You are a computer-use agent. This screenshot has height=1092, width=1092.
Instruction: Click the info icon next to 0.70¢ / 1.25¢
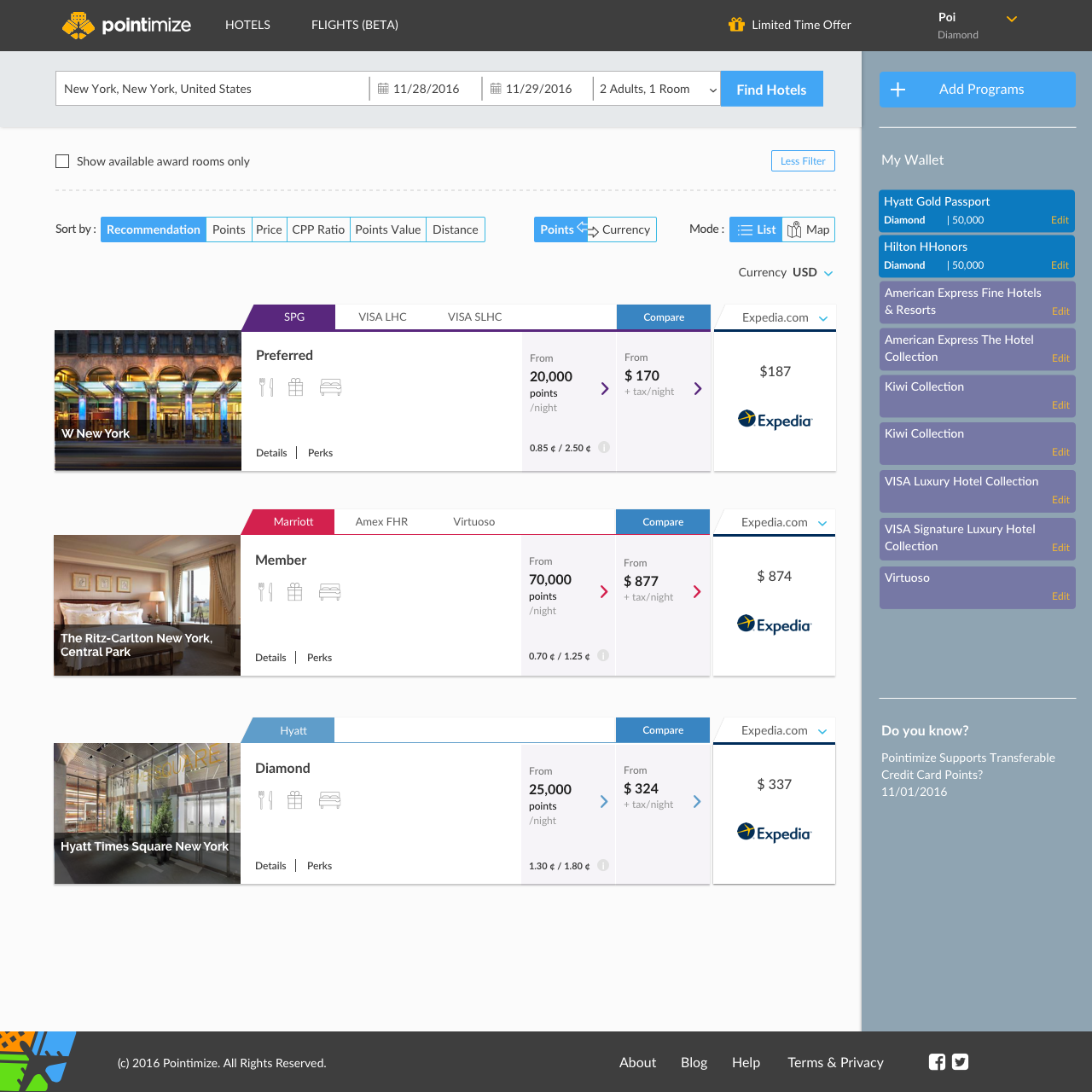603,655
